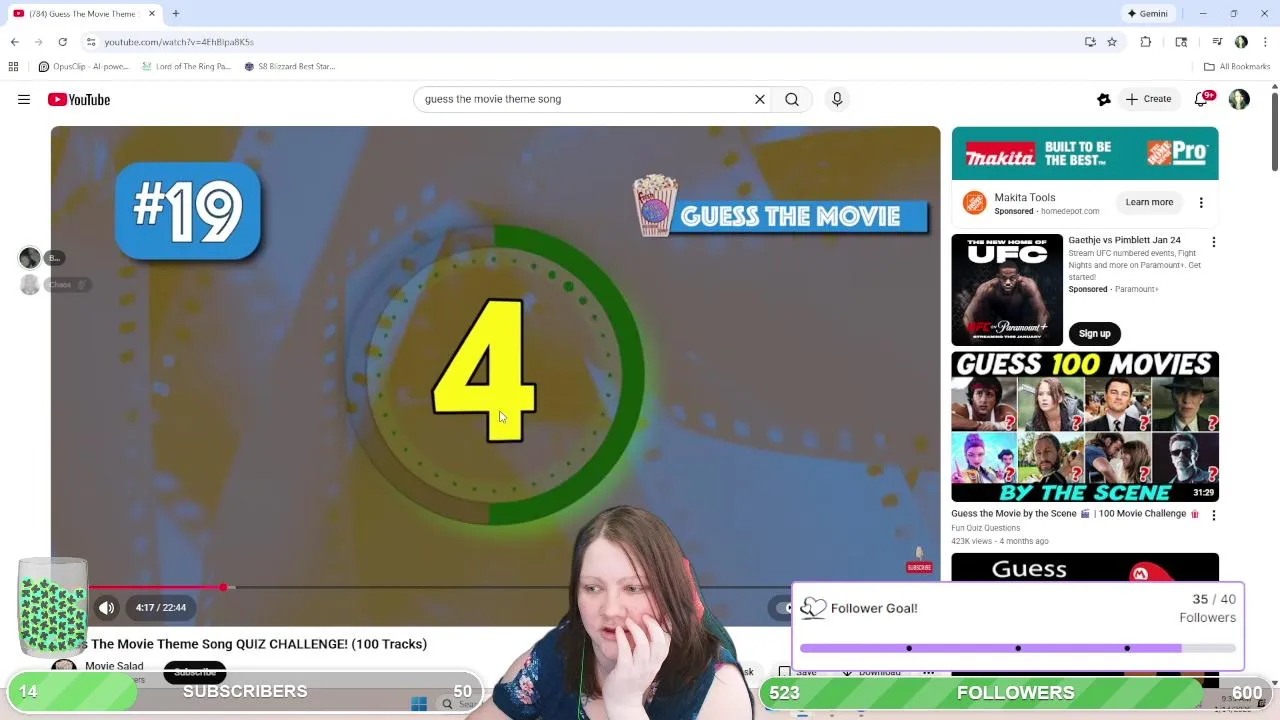This screenshot has height=720, width=1280.
Task: Run the search with magnifier button
Action: [792, 99]
